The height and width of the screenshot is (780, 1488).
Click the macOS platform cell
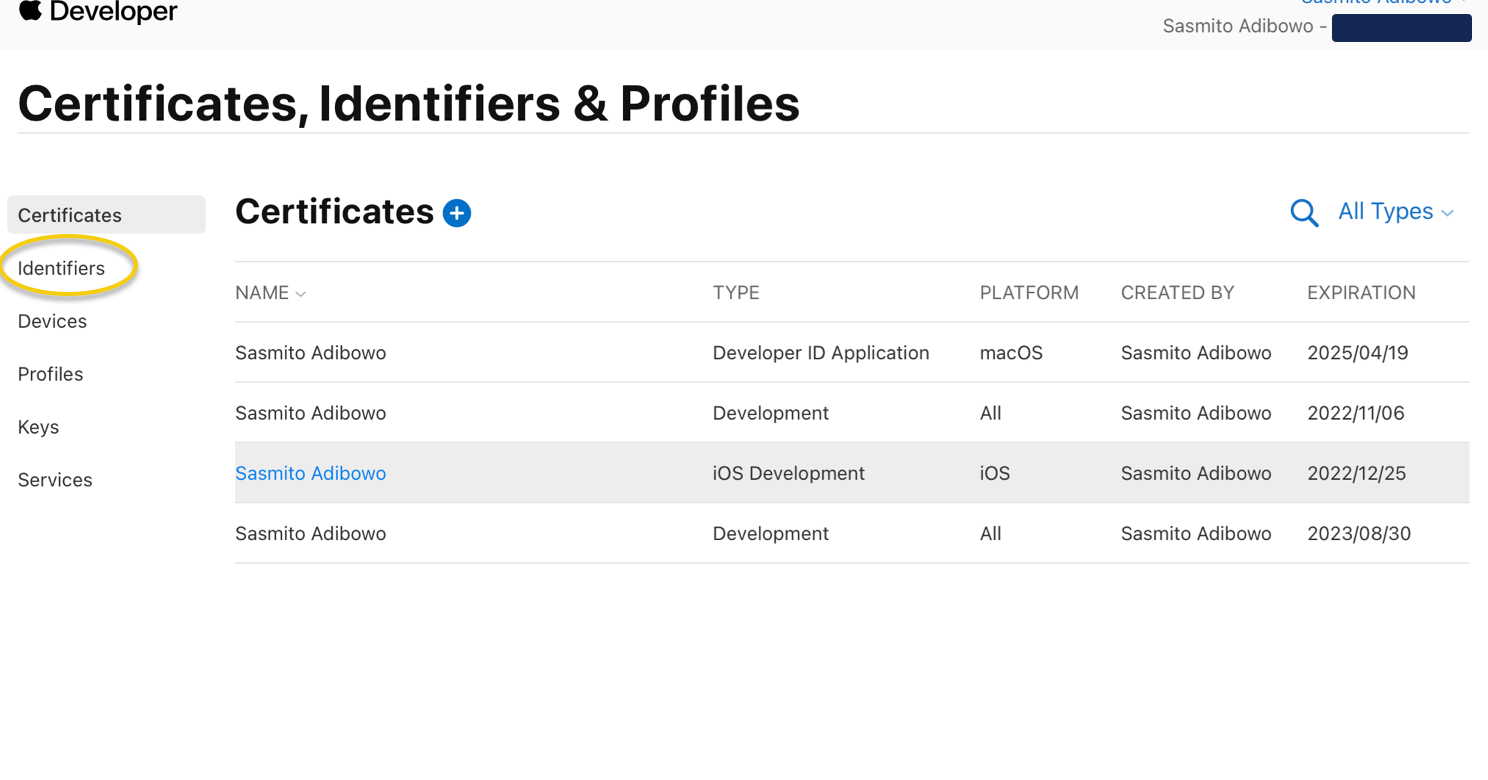click(1011, 353)
